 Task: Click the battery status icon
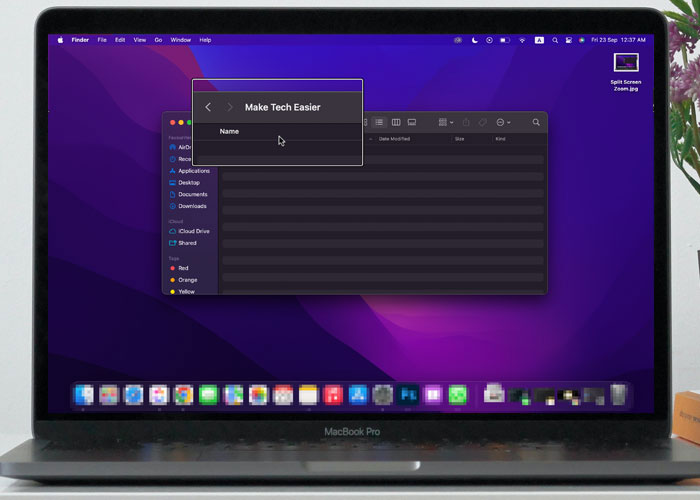click(505, 40)
